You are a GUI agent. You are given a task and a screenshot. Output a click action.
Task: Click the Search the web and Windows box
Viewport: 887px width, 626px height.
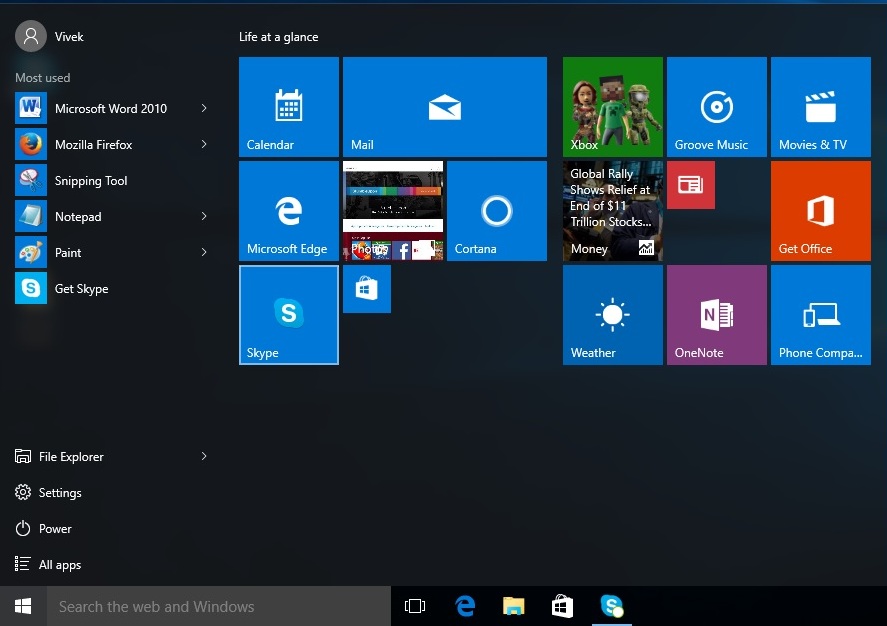click(218, 606)
